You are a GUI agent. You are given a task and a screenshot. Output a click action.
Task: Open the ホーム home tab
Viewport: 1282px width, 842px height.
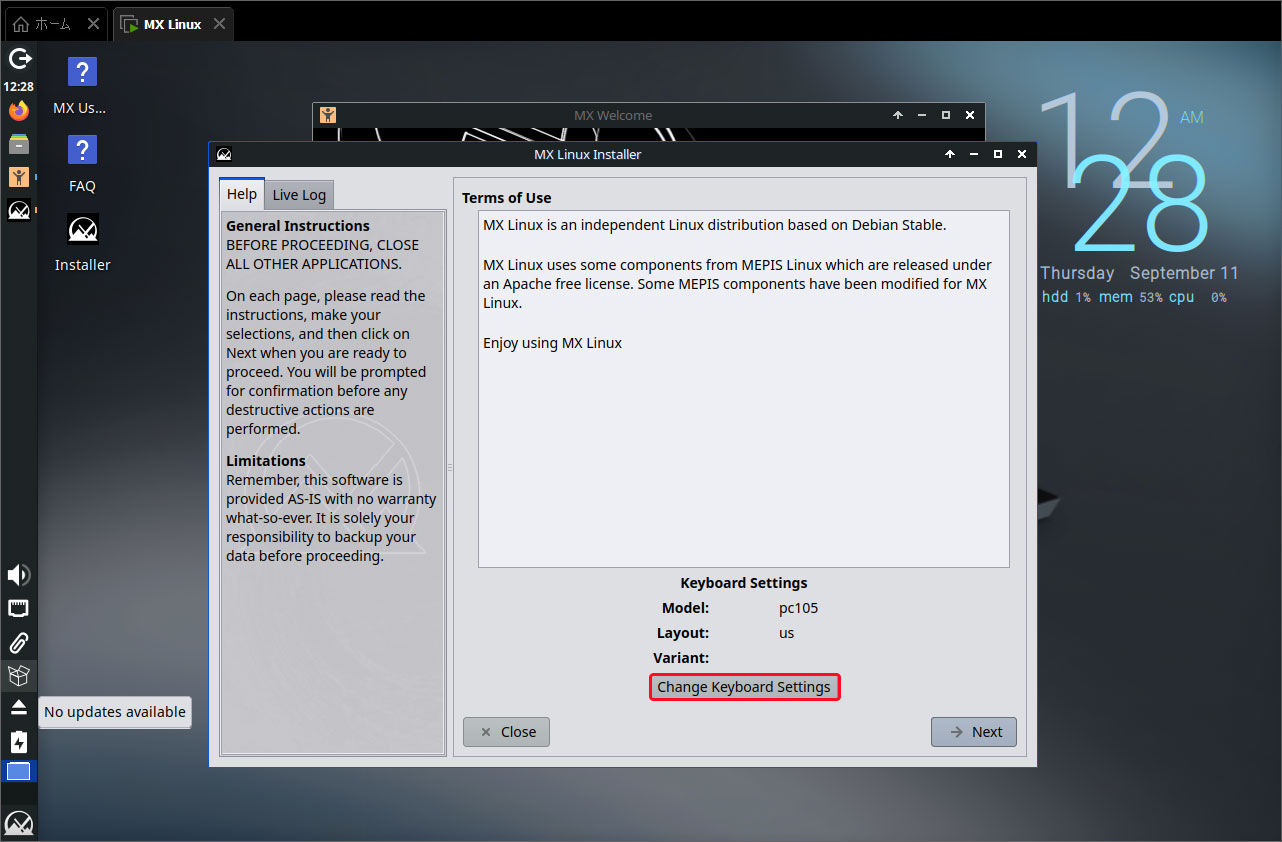pyautogui.click(x=55, y=24)
